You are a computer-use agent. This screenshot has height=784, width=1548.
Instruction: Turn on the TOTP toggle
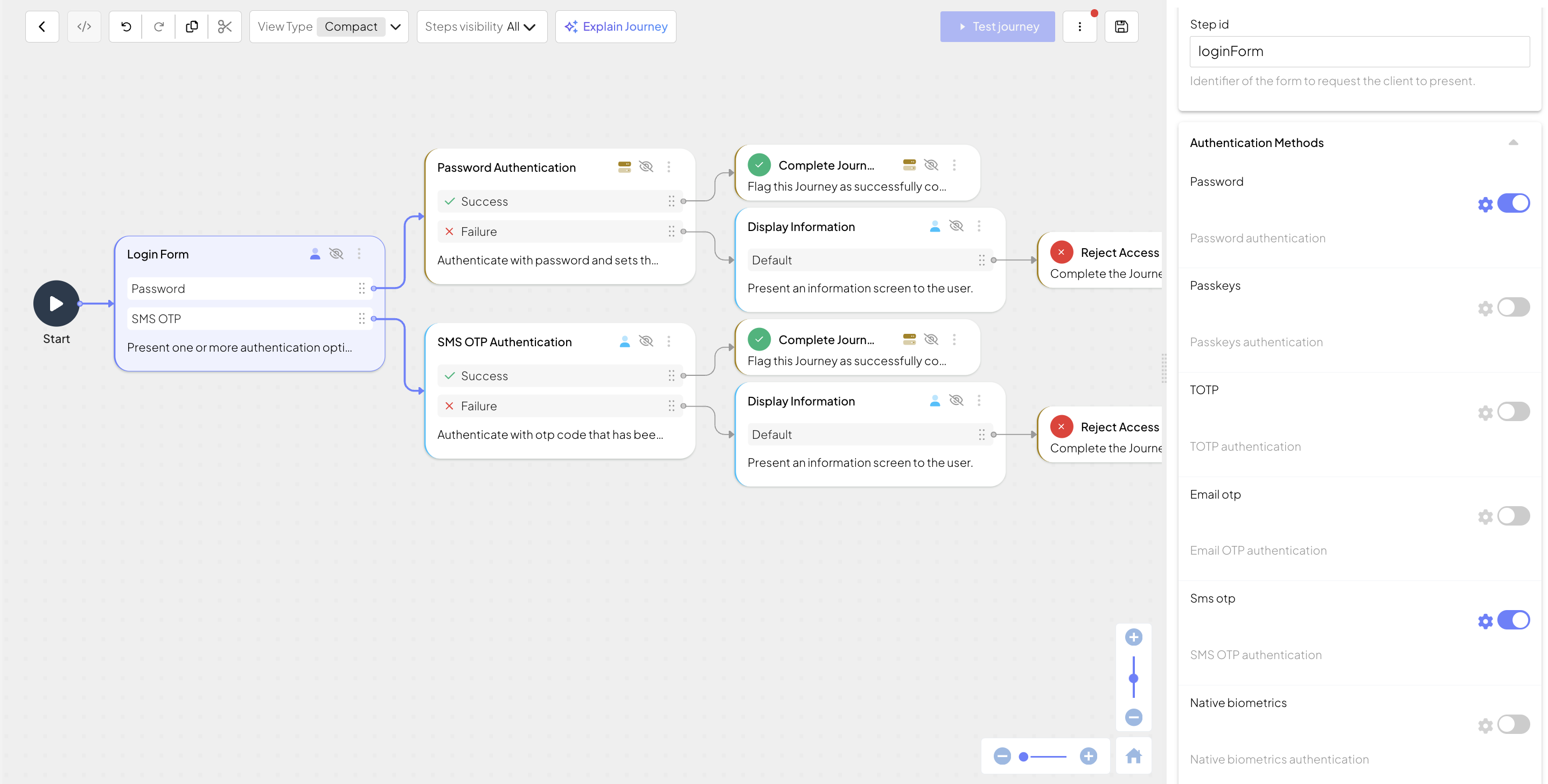[1512, 411]
